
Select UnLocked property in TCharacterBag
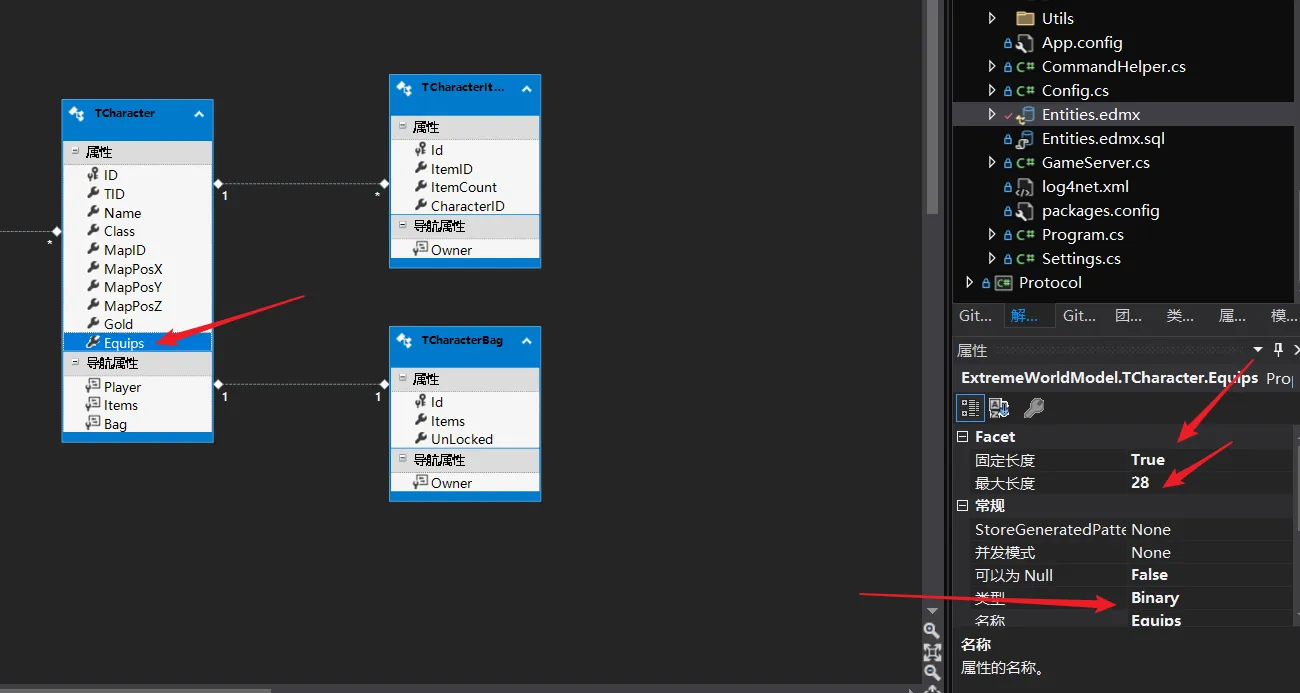pos(464,439)
